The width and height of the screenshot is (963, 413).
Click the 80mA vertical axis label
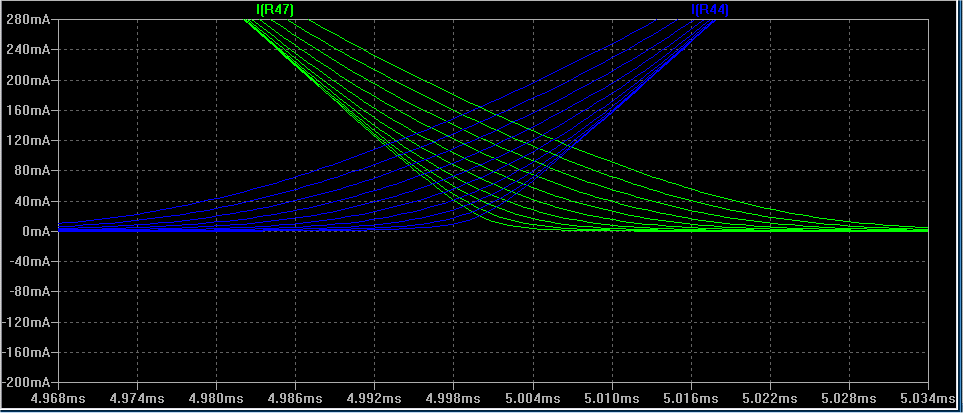click(x=31, y=170)
